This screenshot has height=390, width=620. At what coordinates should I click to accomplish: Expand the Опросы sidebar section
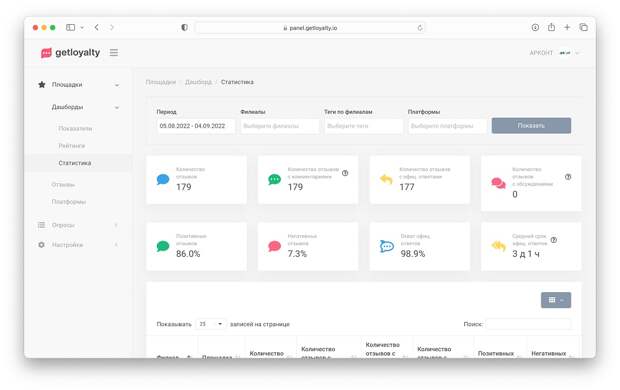(x=116, y=225)
